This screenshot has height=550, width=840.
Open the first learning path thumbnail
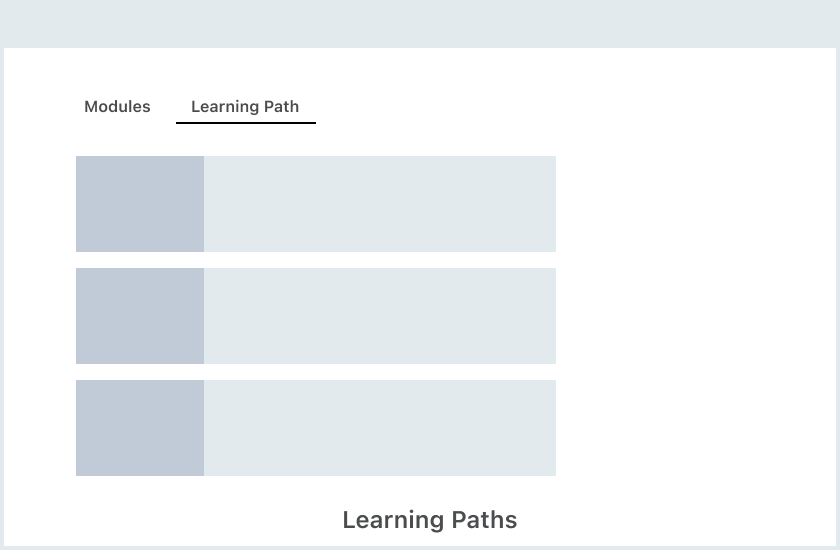140,204
